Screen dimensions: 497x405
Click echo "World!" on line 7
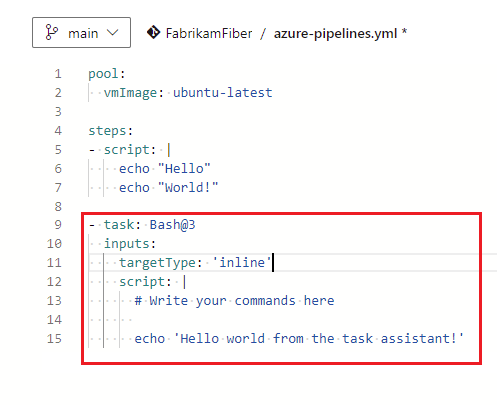168,188
